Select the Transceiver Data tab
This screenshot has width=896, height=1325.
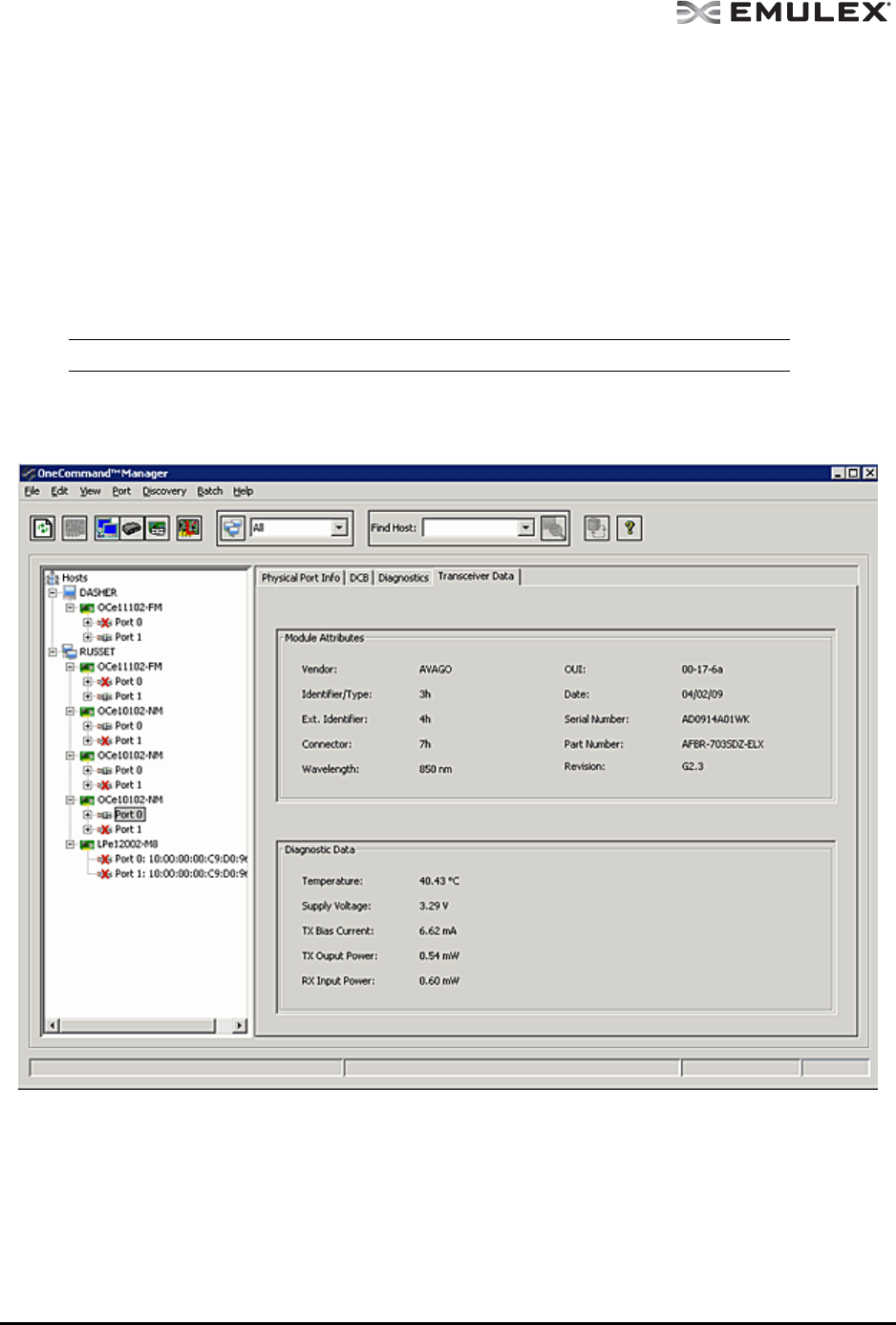476,576
